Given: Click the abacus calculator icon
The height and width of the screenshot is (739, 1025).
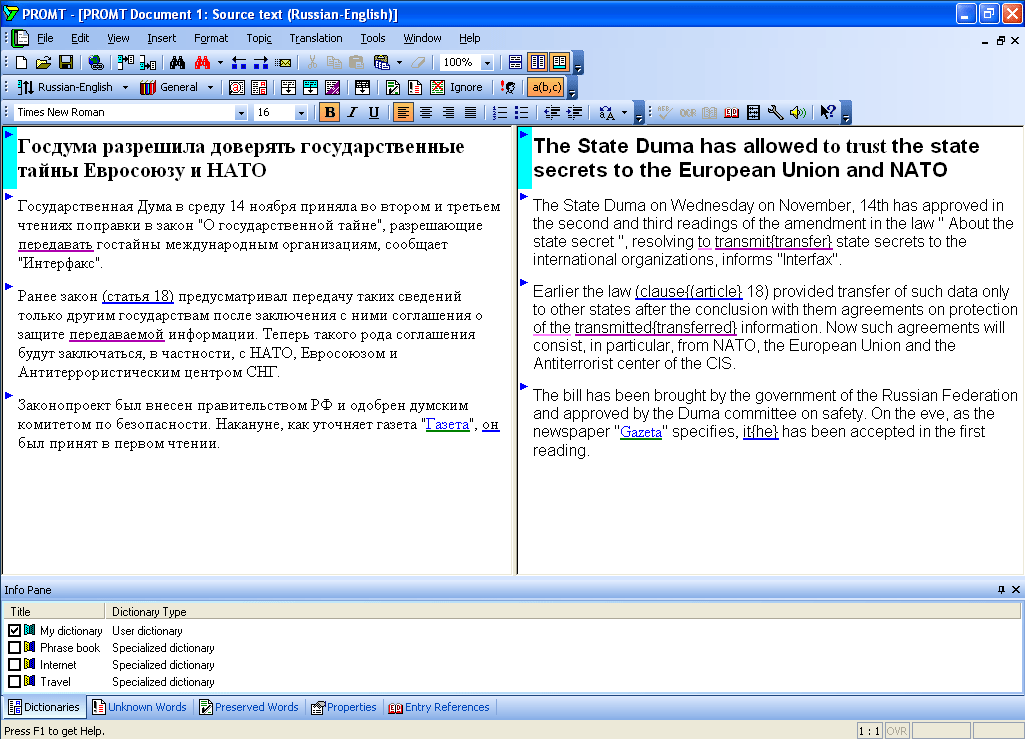Looking at the screenshot, I should click(753, 112).
